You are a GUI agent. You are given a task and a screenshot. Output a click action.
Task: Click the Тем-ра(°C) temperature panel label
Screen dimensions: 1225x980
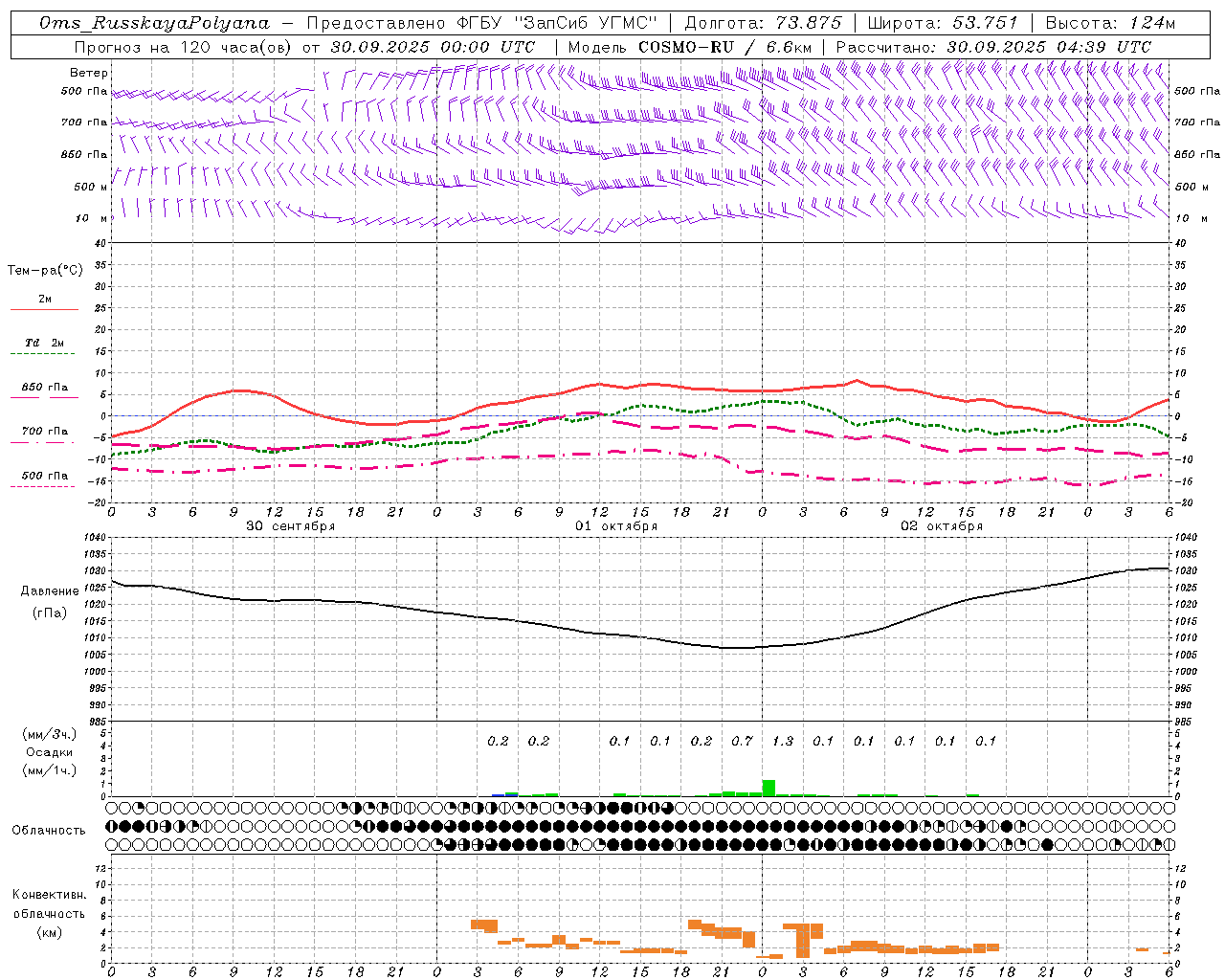[45, 271]
